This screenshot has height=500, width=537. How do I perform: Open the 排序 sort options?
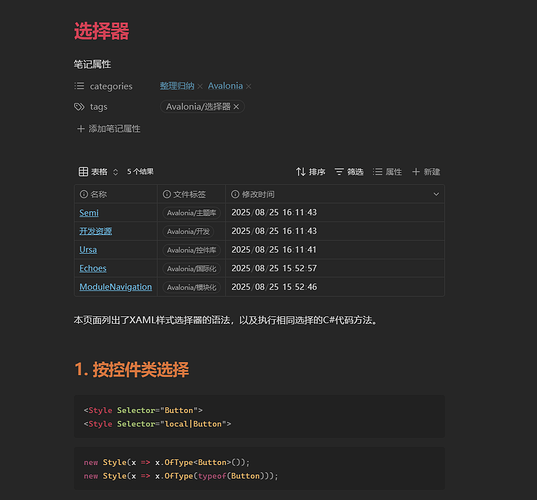click(310, 172)
